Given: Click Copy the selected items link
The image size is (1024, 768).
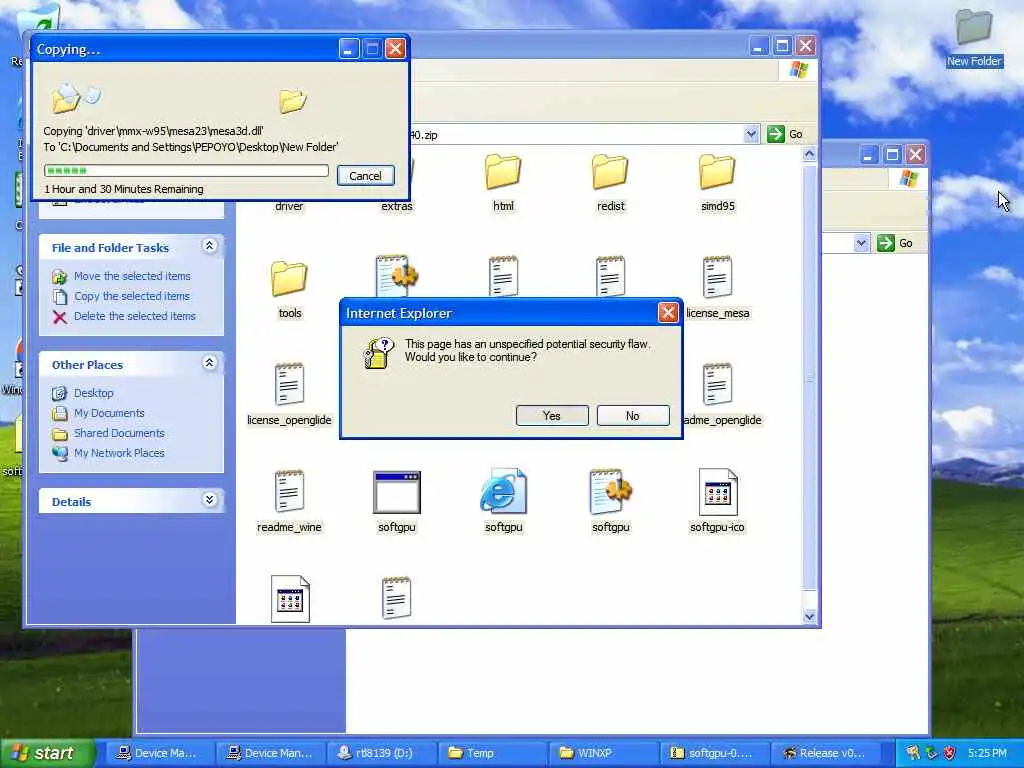Looking at the screenshot, I should pyautogui.click(x=131, y=296).
